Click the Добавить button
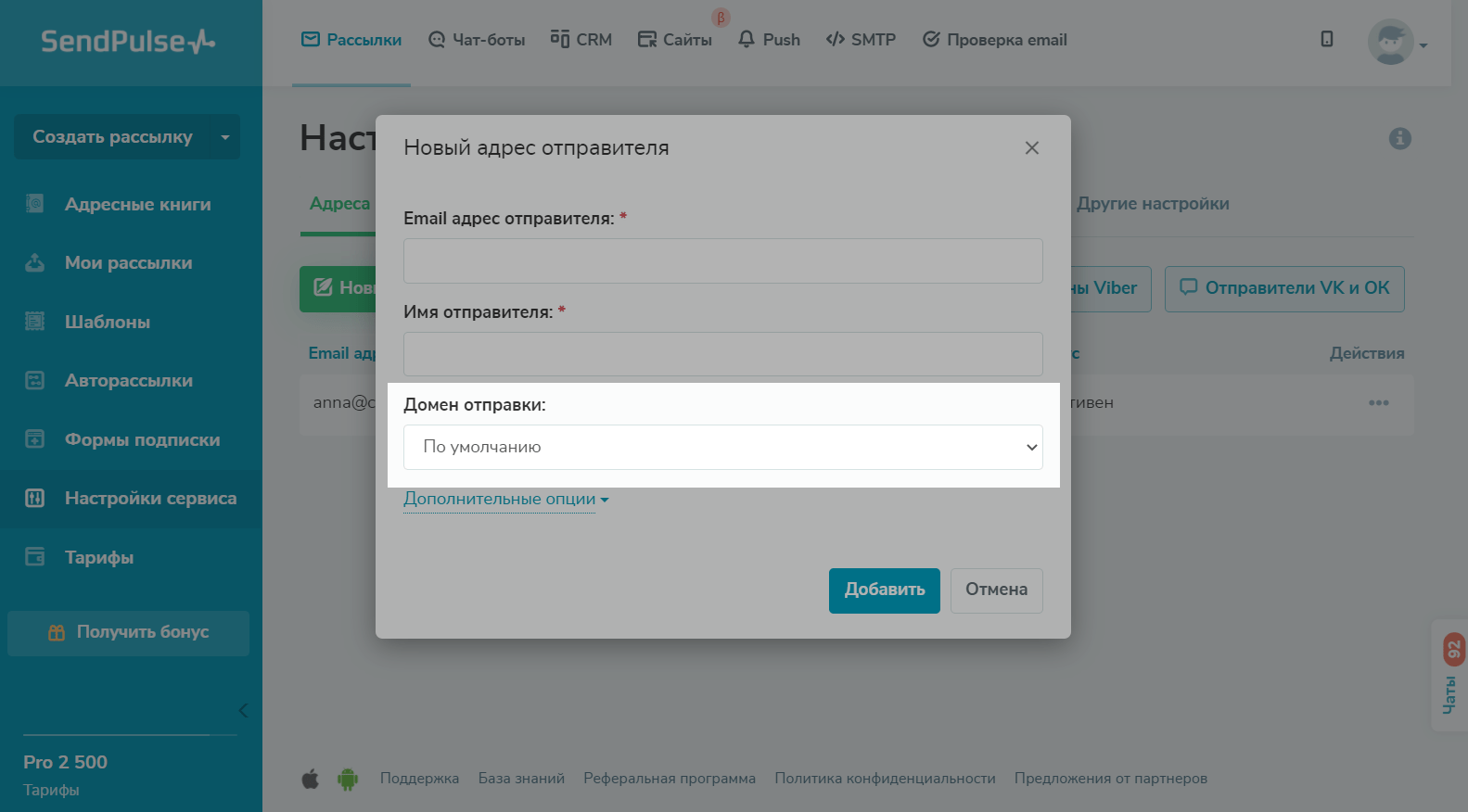This screenshot has width=1468, height=812. (884, 590)
